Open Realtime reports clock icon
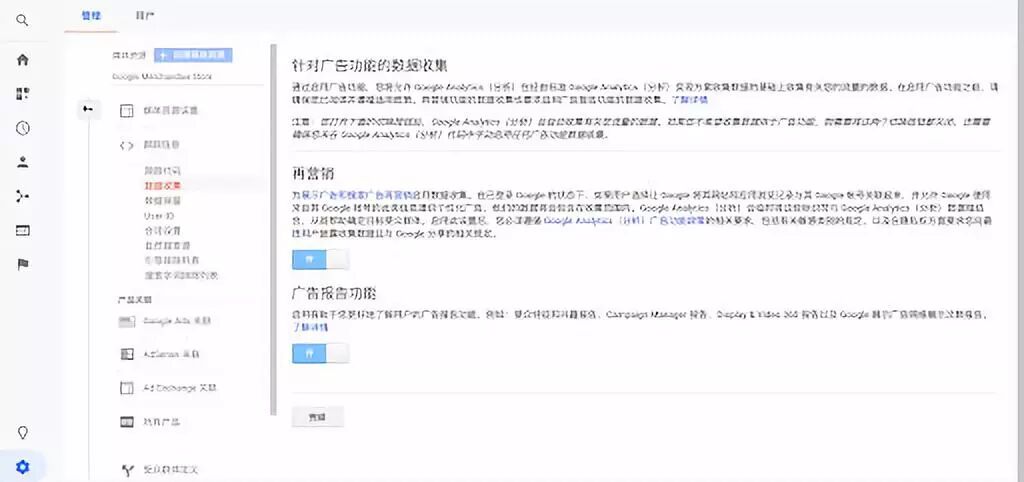Image resolution: width=1024 pixels, height=482 pixels. click(x=23, y=128)
